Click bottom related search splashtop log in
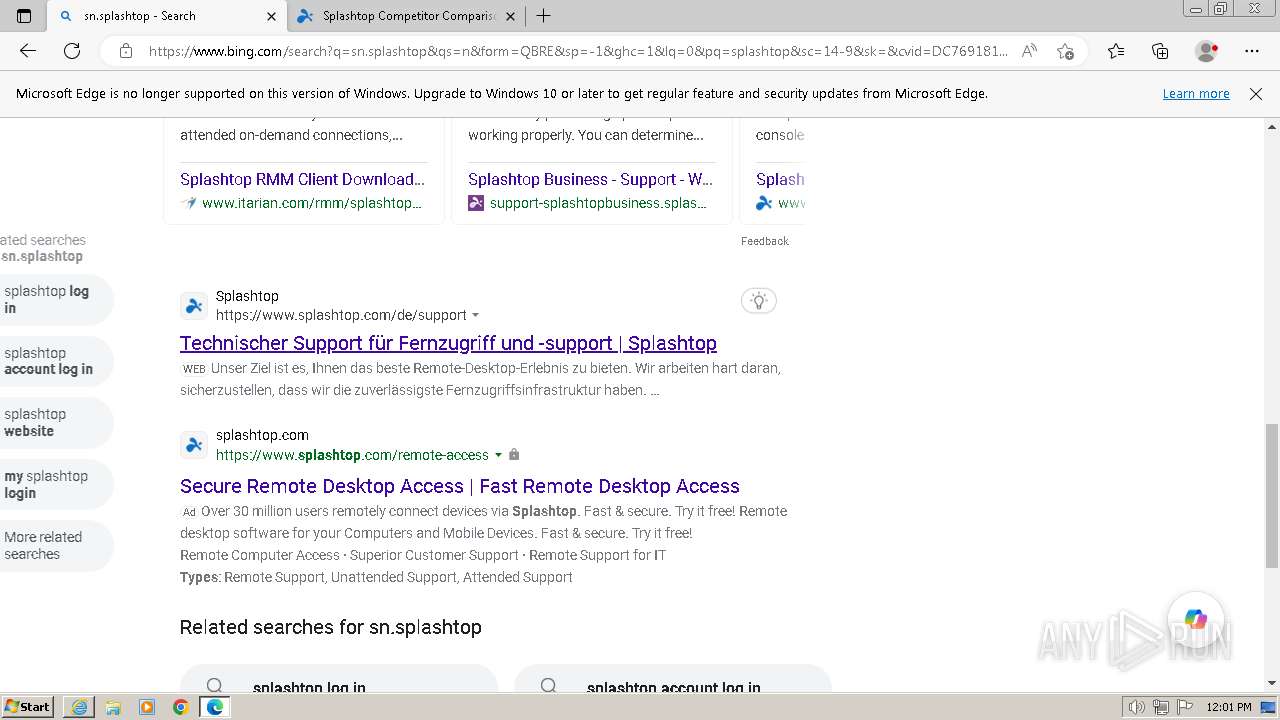Viewport: 1280px width, 720px height. 338,679
